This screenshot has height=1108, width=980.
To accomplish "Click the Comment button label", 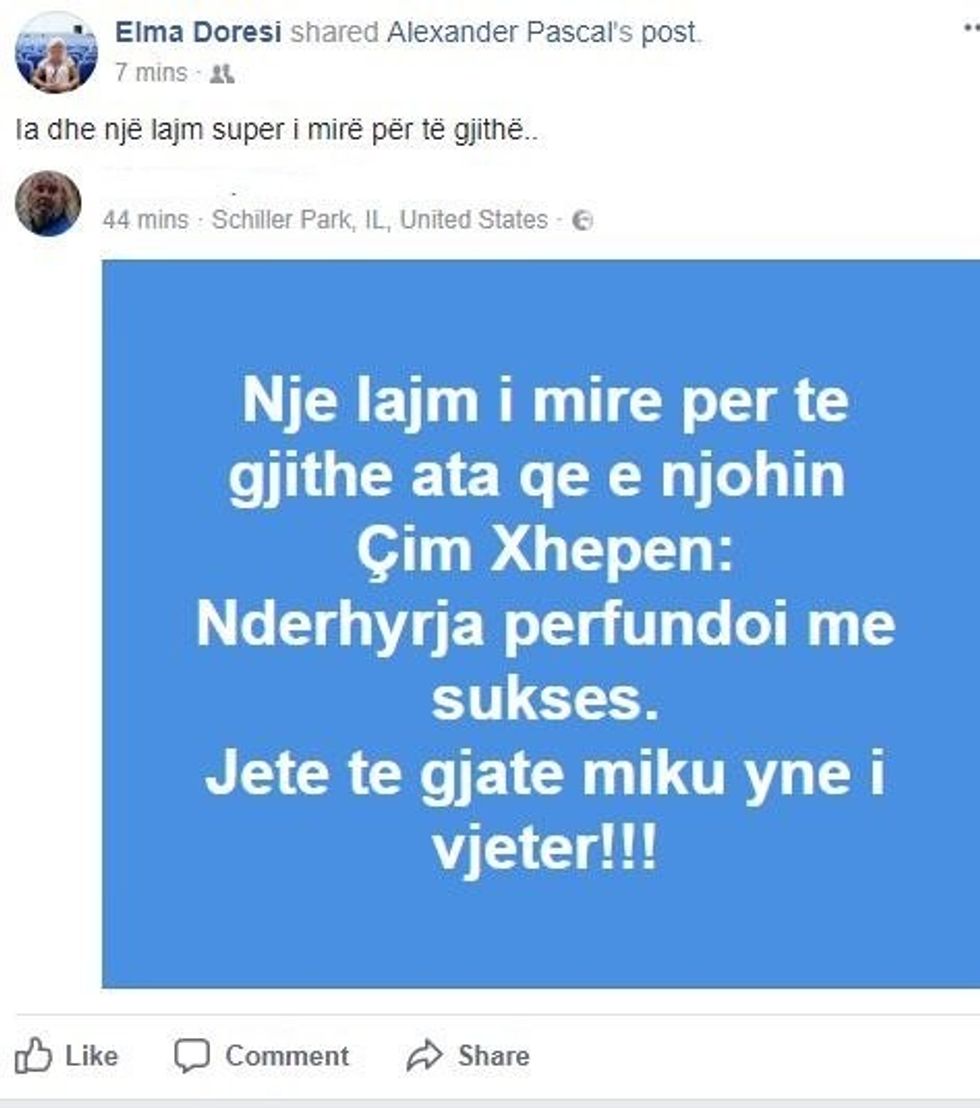I will pos(287,1056).
